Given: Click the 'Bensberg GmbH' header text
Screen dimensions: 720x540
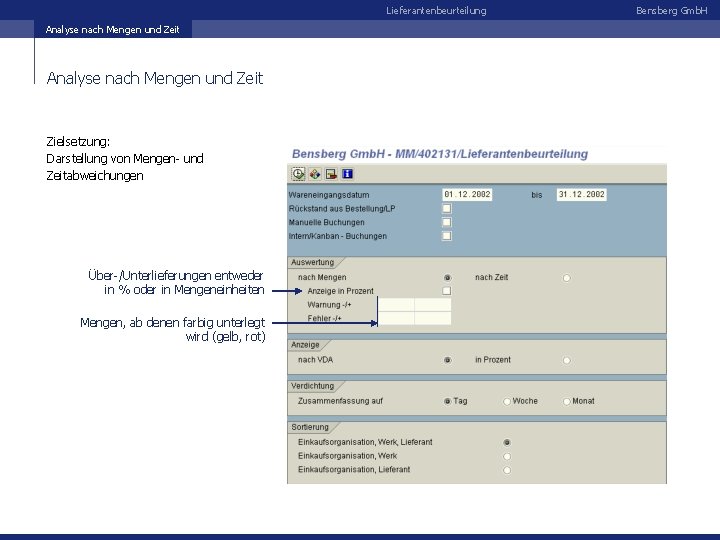Looking at the screenshot, I should (671, 11).
